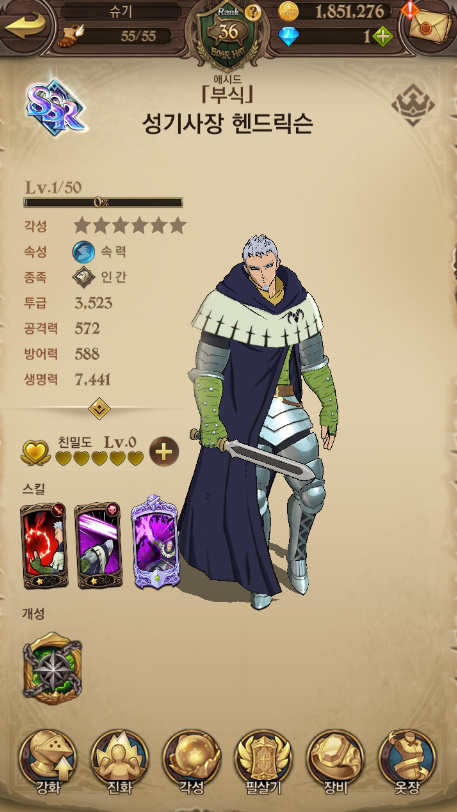The width and height of the screenshot is (457, 812).
Task: Open 각성 awakening menu
Action: pyautogui.click(x=192, y=762)
